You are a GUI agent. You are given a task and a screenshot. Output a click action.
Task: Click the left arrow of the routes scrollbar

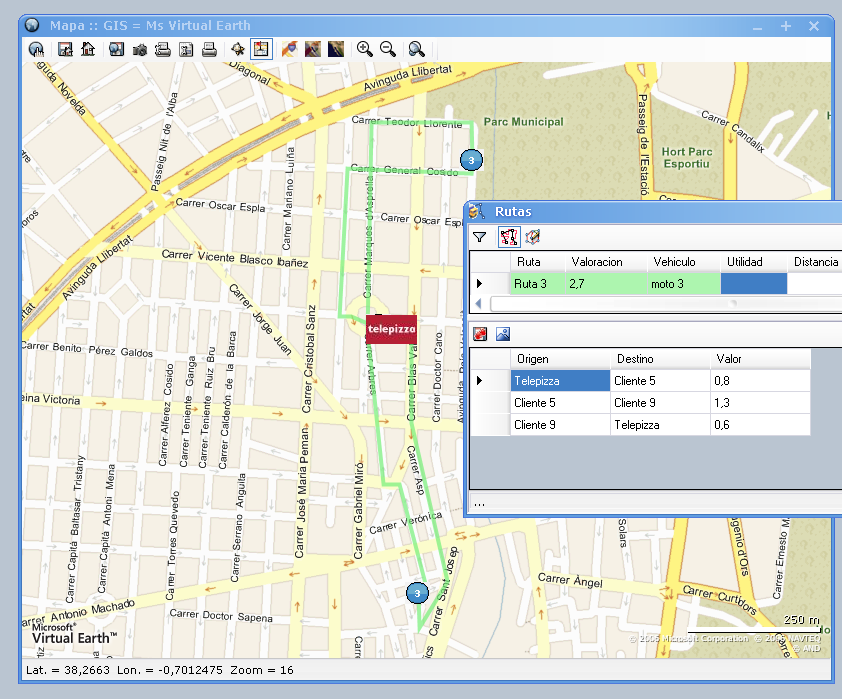[478, 303]
